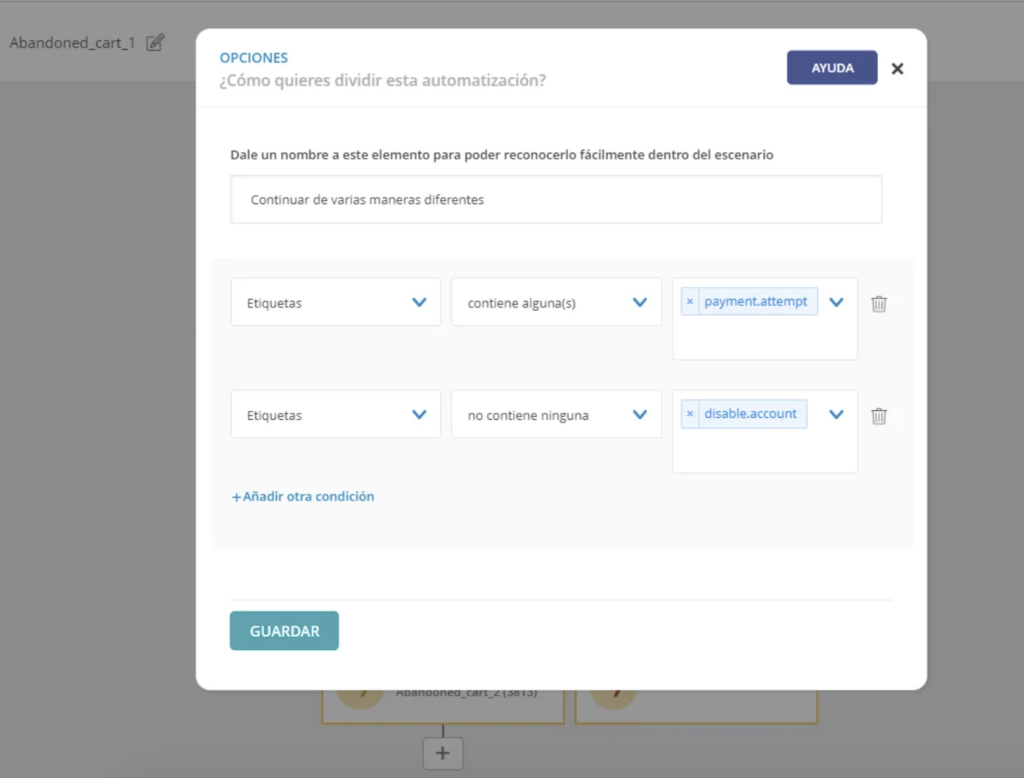
Task: Open the AYUDA help button
Action: 832,67
